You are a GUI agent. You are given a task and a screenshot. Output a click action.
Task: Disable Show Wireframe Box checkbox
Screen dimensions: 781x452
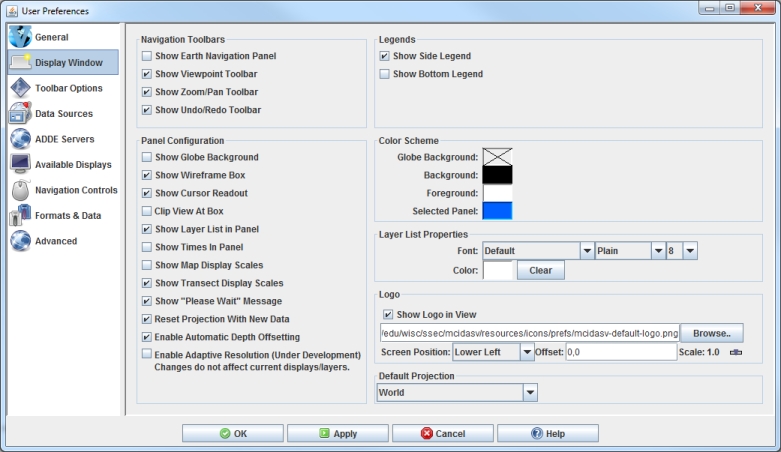(x=147, y=175)
